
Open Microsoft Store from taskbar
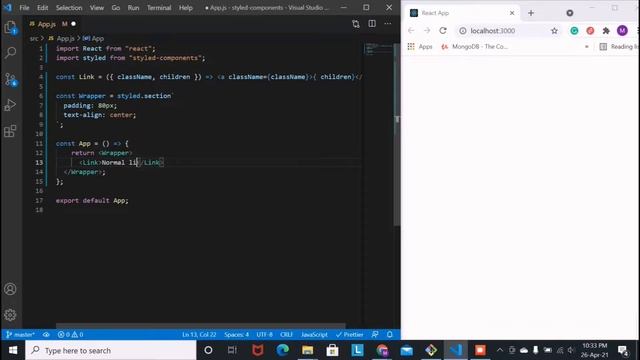coord(332,350)
